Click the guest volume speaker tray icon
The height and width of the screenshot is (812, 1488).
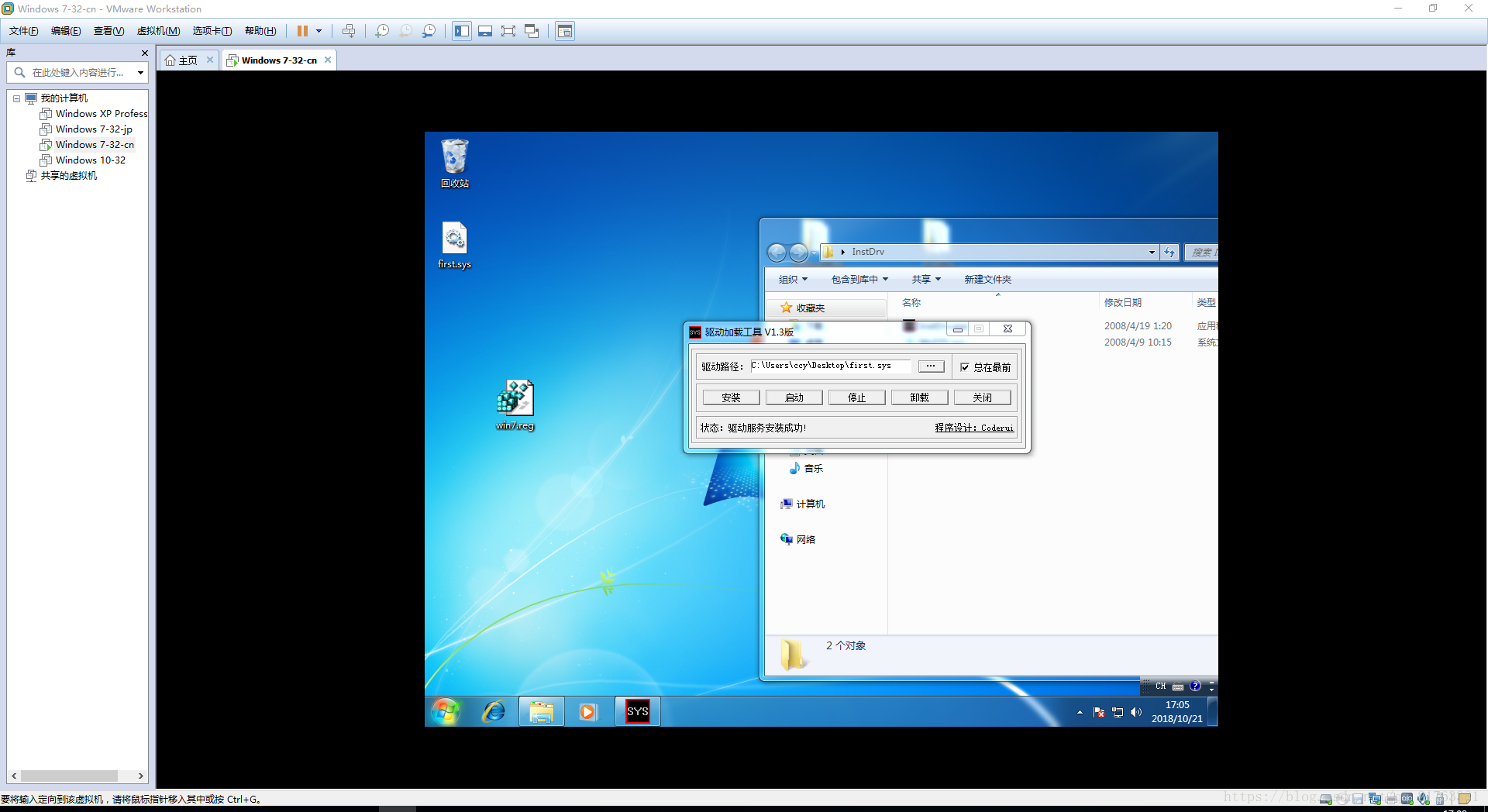pyautogui.click(x=1136, y=712)
